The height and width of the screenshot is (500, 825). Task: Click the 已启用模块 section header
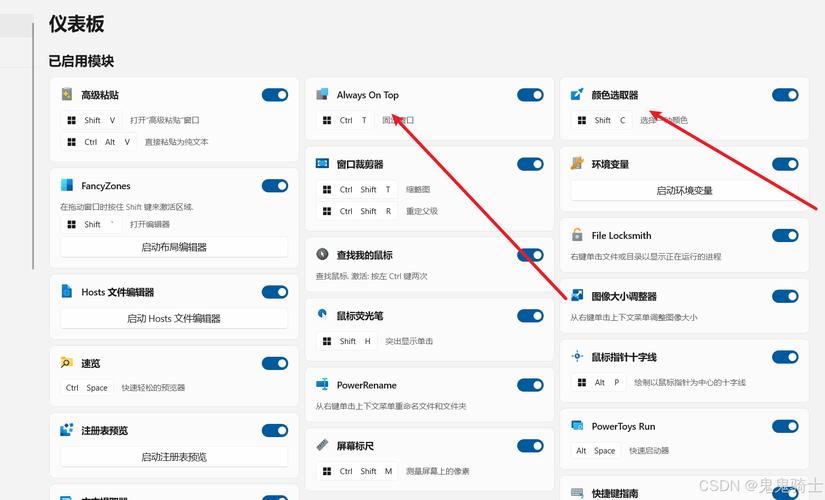81,61
